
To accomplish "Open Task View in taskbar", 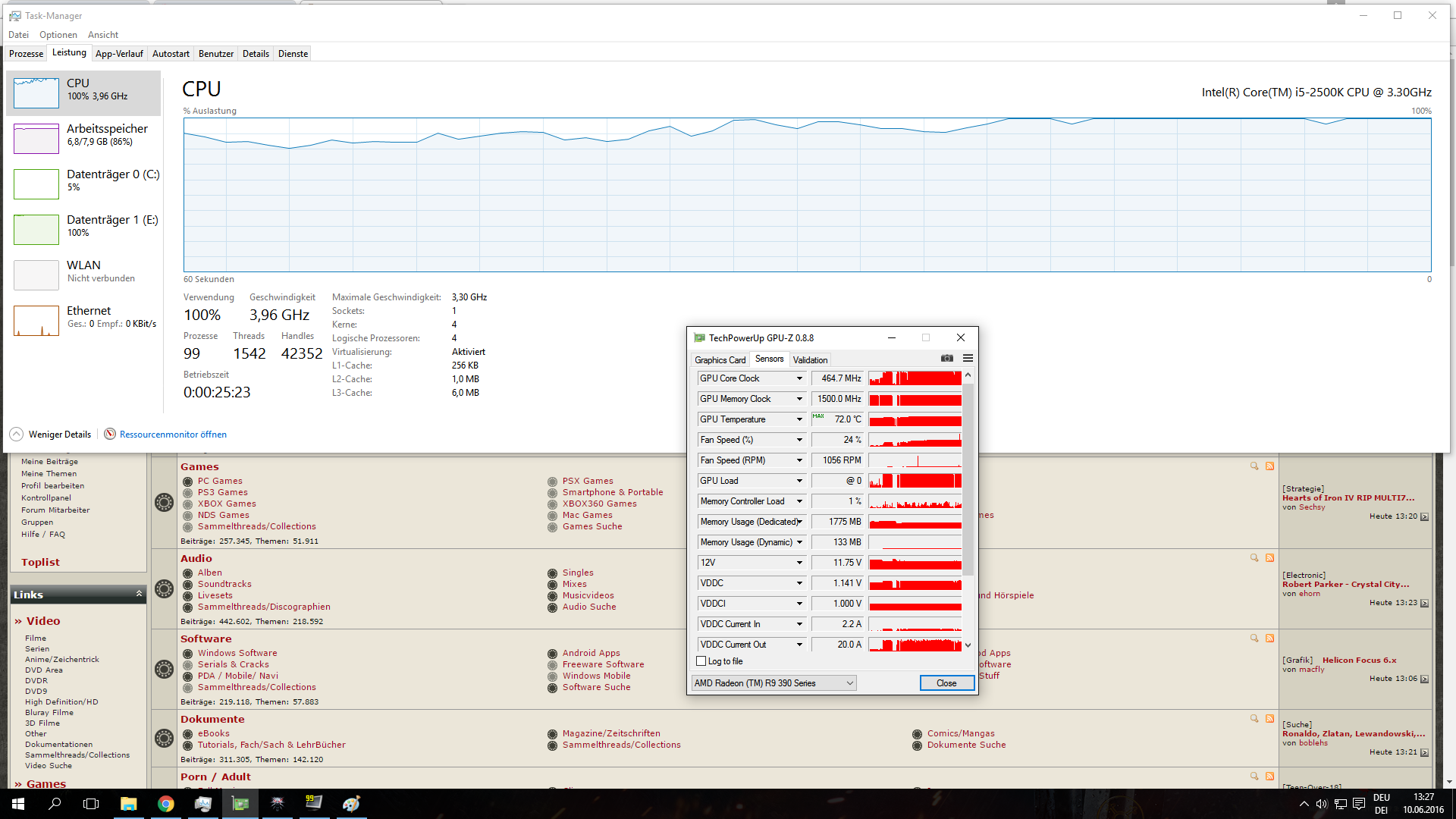I will 91,804.
